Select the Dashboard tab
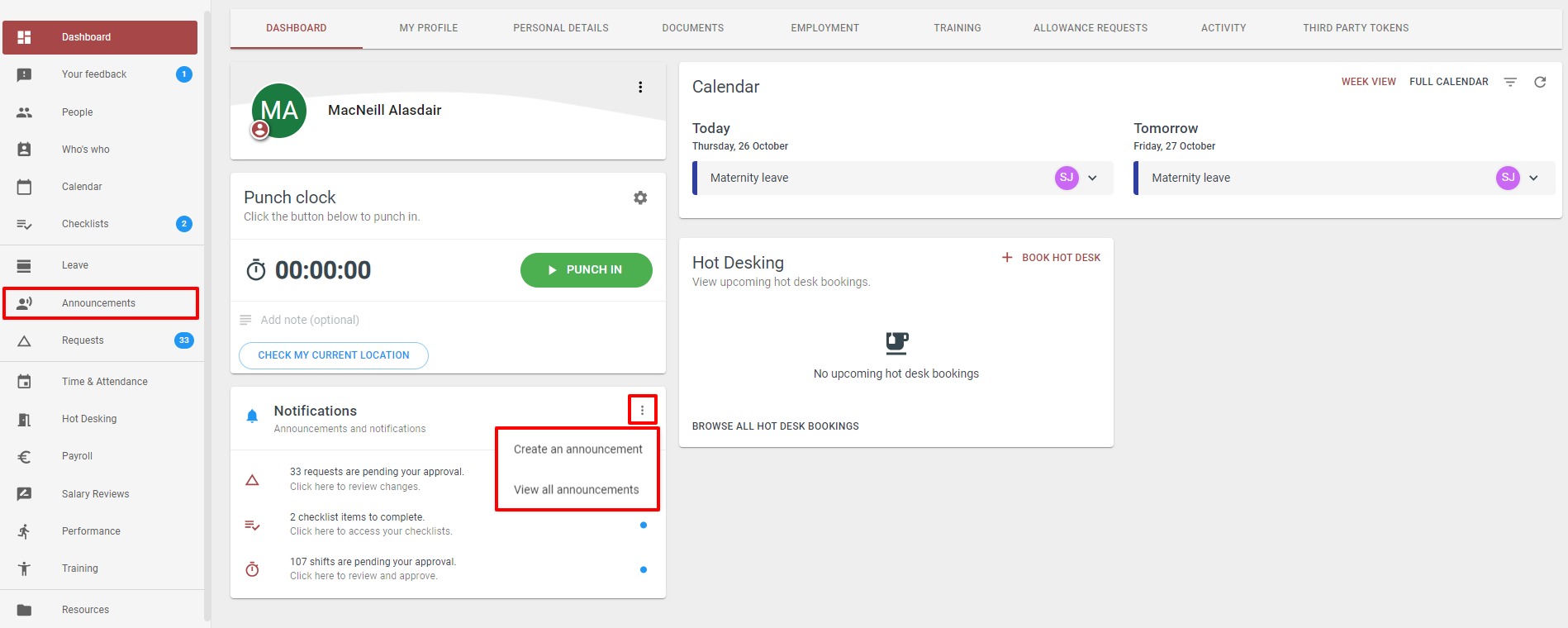The width and height of the screenshot is (1568, 628). pyautogui.click(x=297, y=28)
